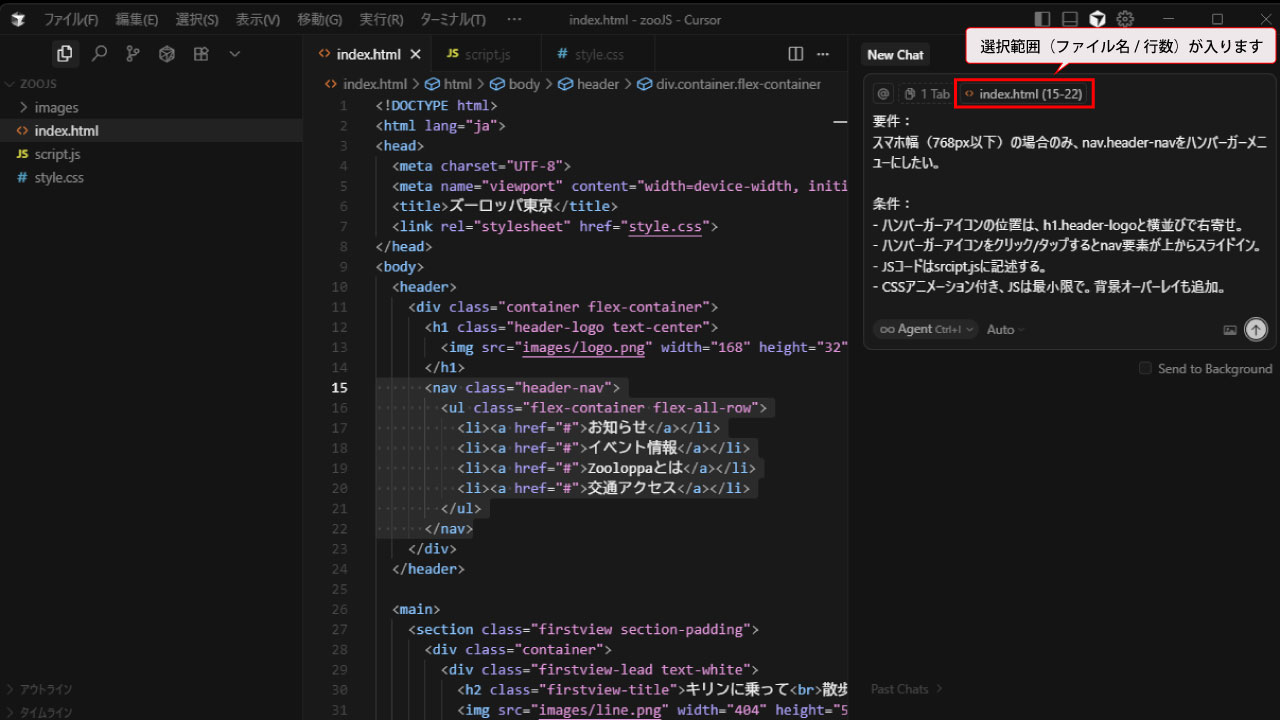Screen dimensions: 1280x720
Task: Show more menu bar items ellipsis
Action: (x=514, y=19)
